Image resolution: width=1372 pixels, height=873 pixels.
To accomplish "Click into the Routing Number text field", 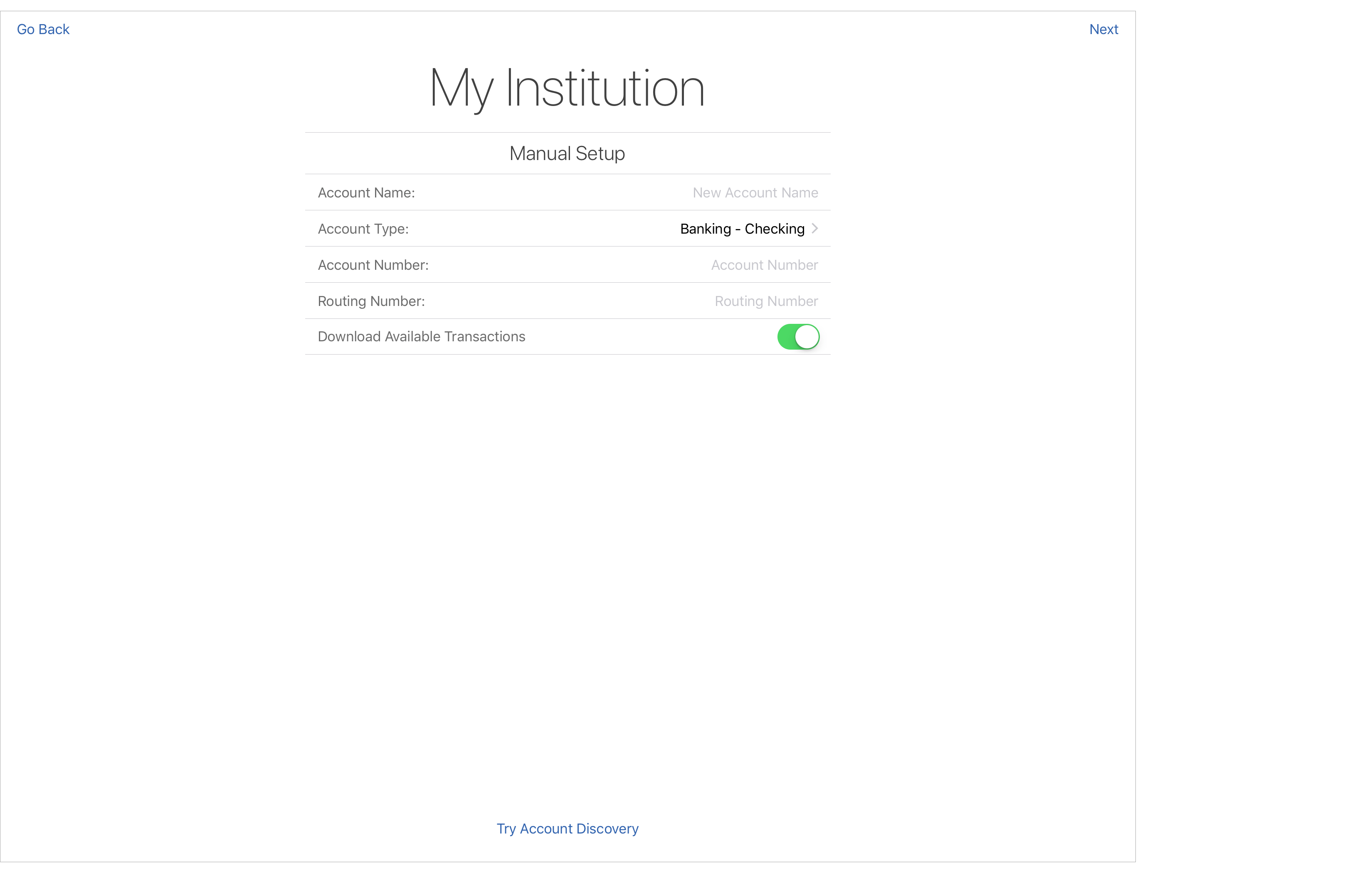I will [x=766, y=301].
